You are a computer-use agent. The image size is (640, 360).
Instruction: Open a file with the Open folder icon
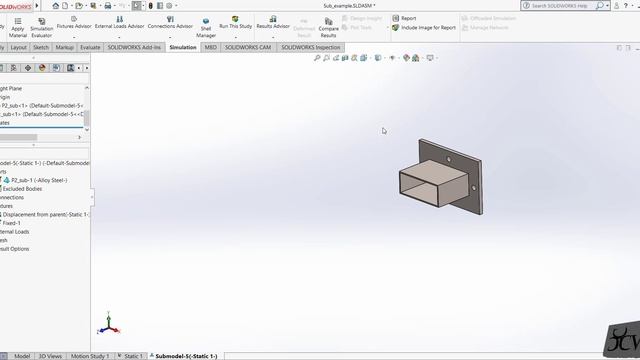pyautogui.click(x=79, y=6)
